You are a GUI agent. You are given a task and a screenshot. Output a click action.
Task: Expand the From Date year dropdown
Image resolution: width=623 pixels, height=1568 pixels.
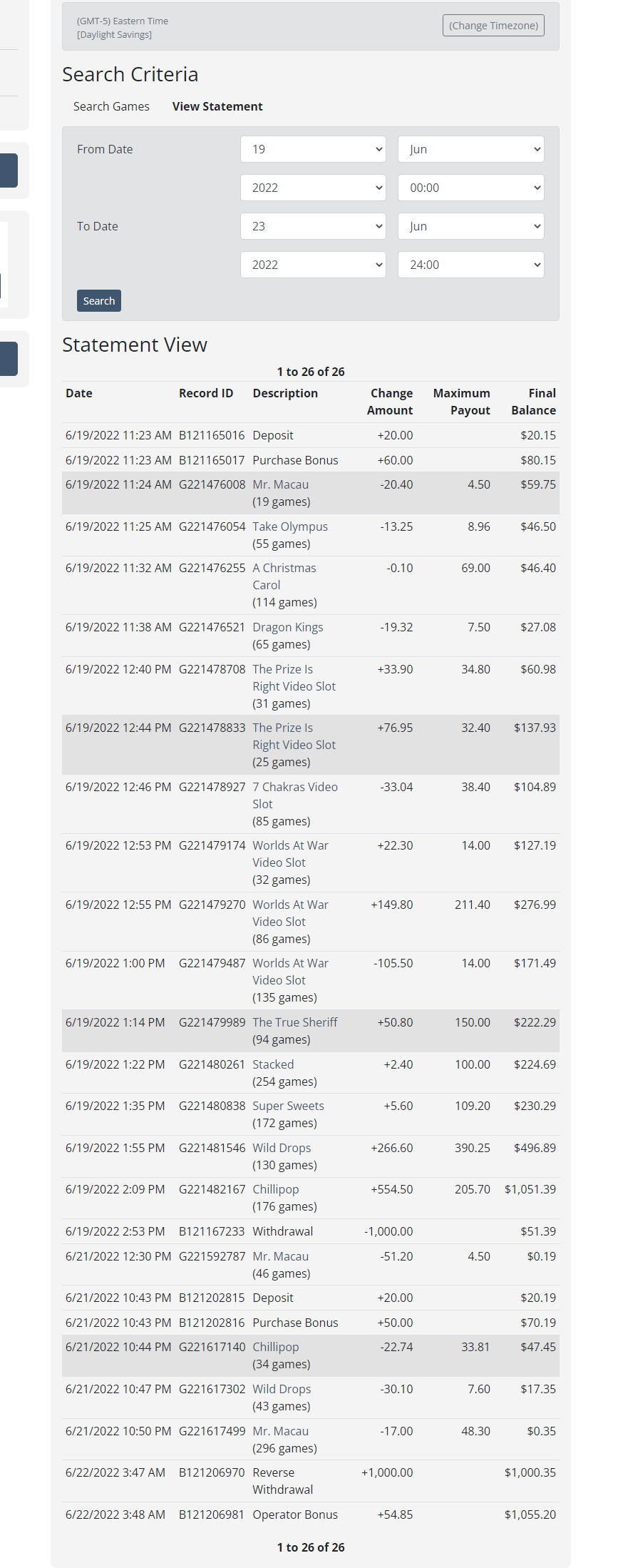pyautogui.click(x=313, y=188)
